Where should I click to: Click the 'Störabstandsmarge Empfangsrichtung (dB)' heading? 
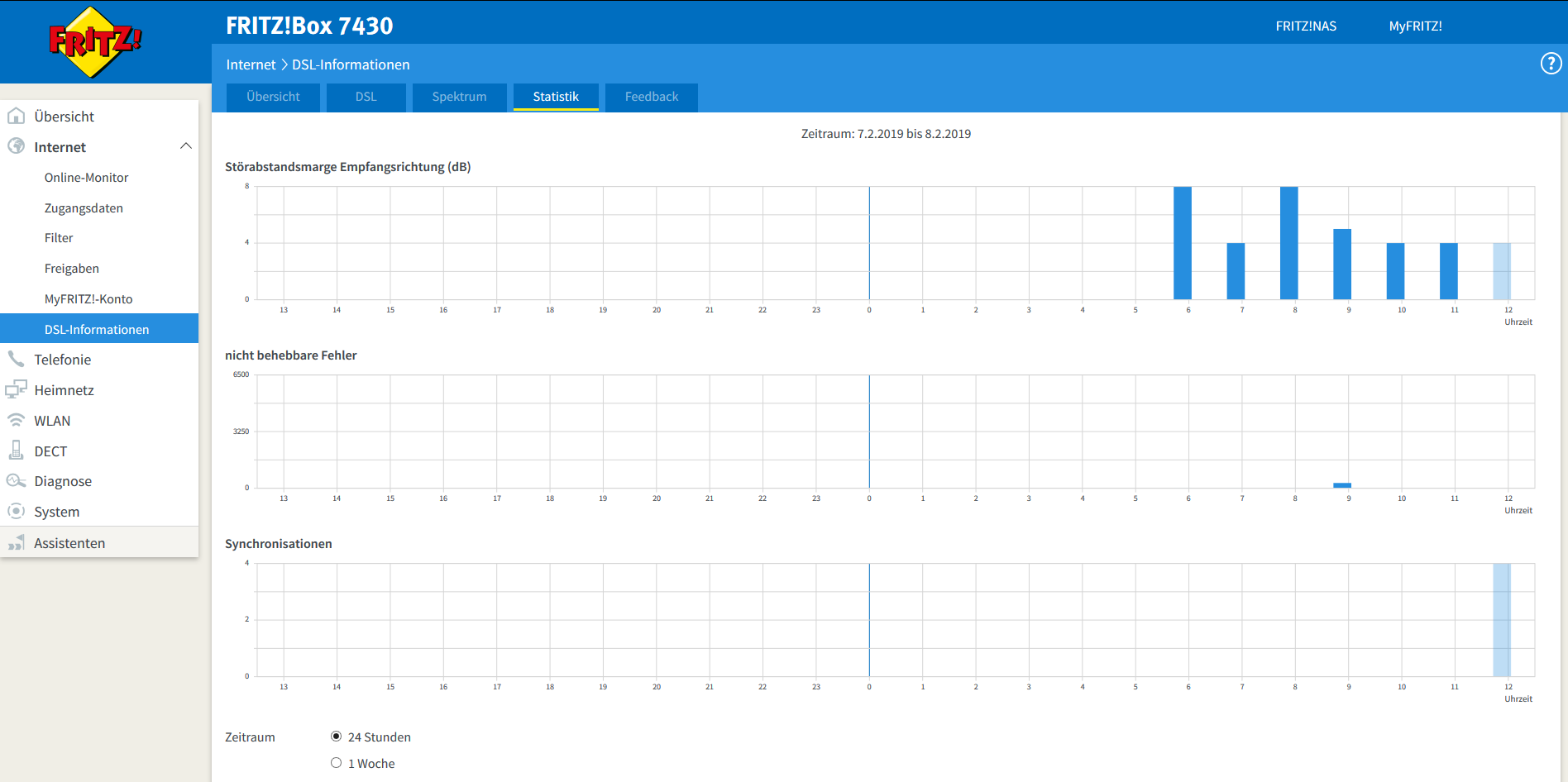[x=348, y=167]
